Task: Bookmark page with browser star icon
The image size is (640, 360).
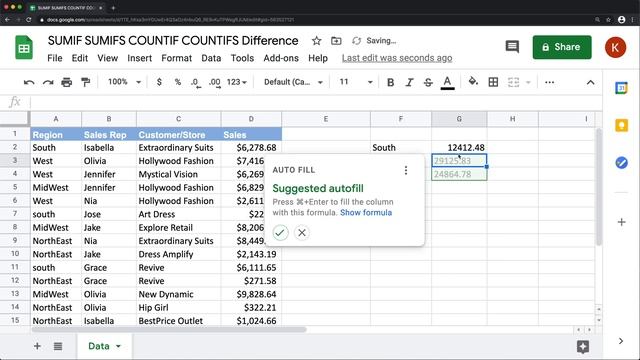Action: point(608,20)
